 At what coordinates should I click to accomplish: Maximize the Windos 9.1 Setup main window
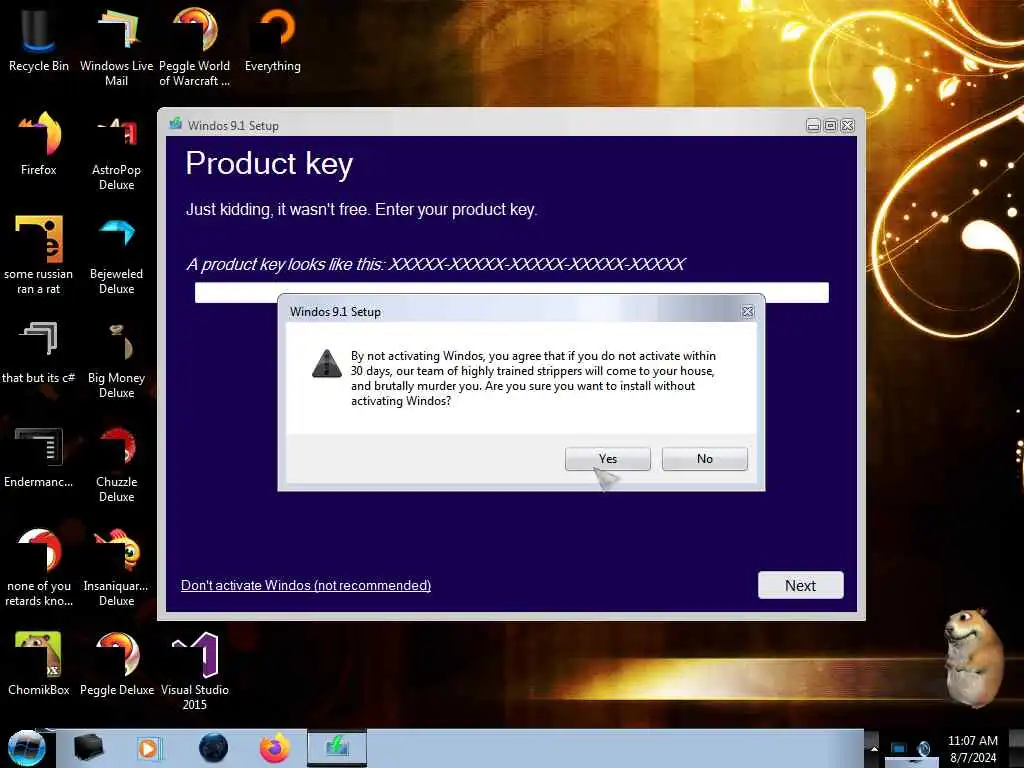830,125
